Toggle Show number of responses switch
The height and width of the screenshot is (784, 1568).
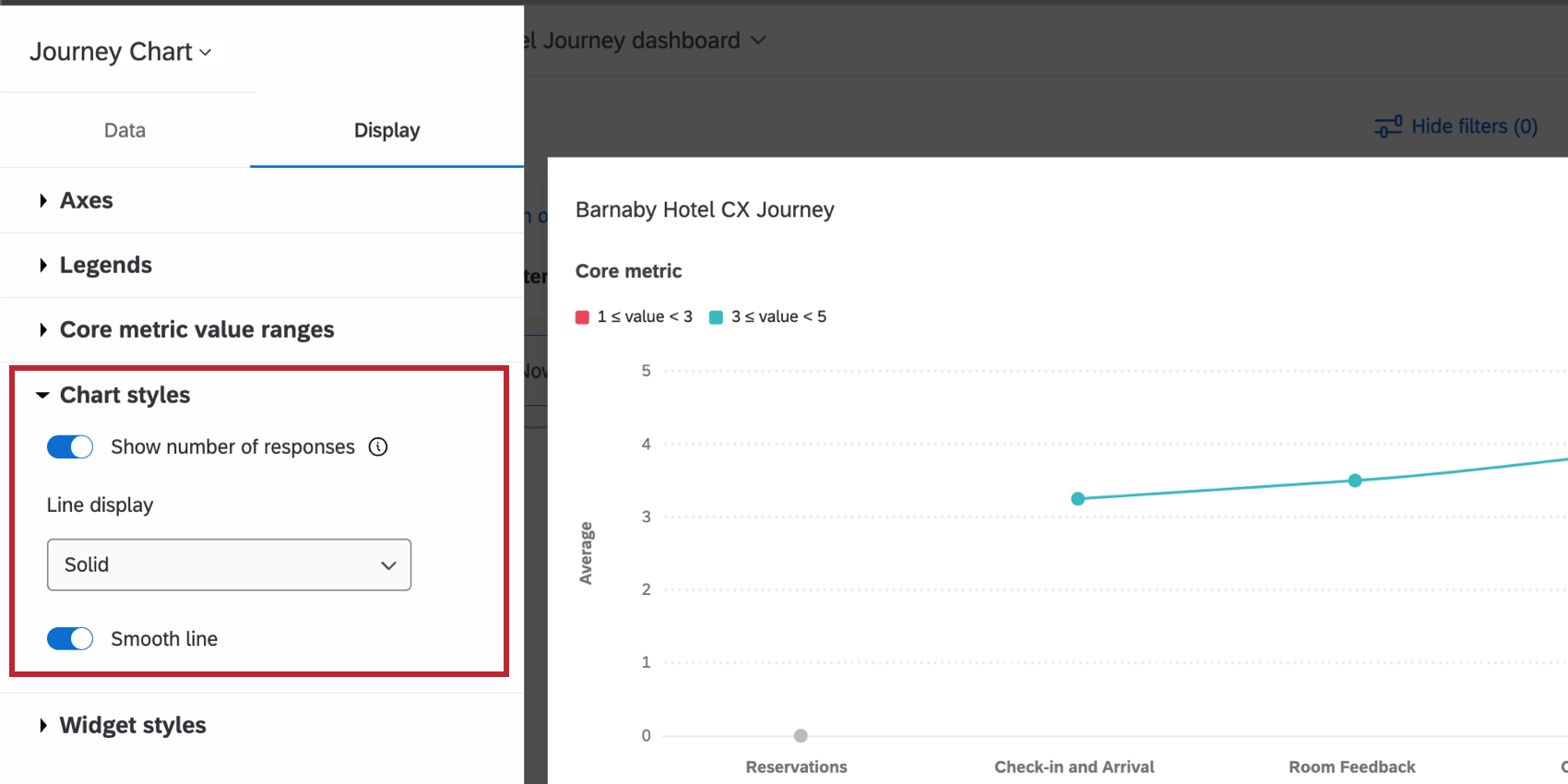pyautogui.click(x=70, y=447)
